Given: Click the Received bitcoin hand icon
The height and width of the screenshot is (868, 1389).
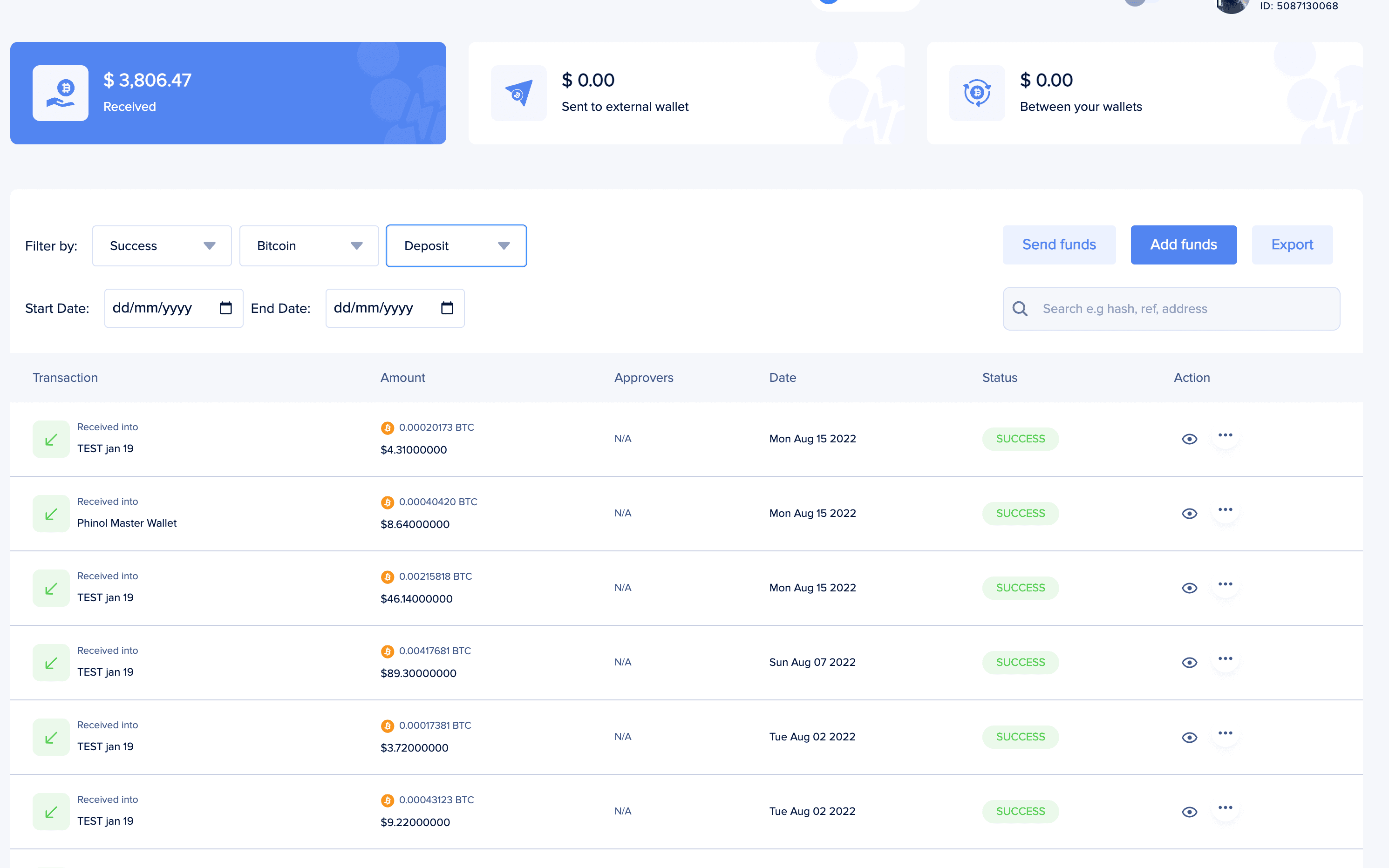Looking at the screenshot, I should (x=60, y=93).
